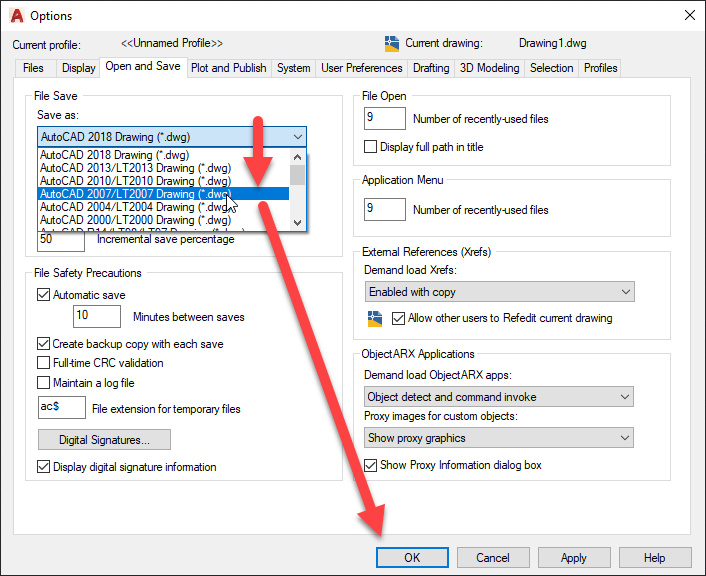Image resolution: width=706 pixels, height=576 pixels.
Task: Select the Open and Save tab
Action: [143, 67]
